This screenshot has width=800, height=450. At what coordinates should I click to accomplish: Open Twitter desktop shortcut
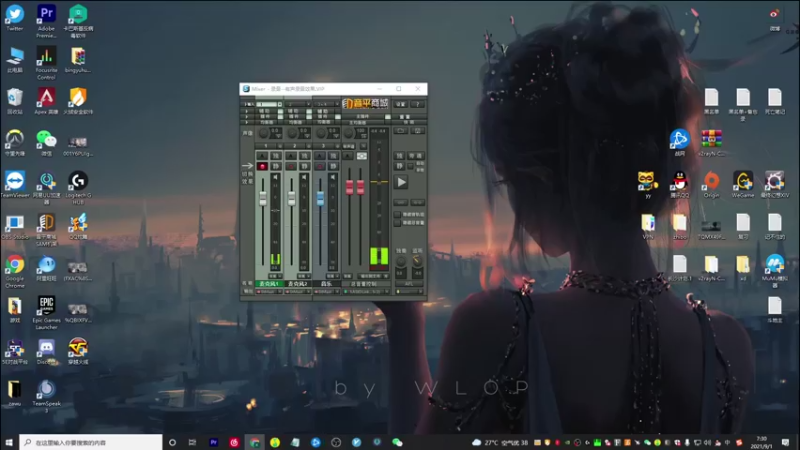pos(15,18)
